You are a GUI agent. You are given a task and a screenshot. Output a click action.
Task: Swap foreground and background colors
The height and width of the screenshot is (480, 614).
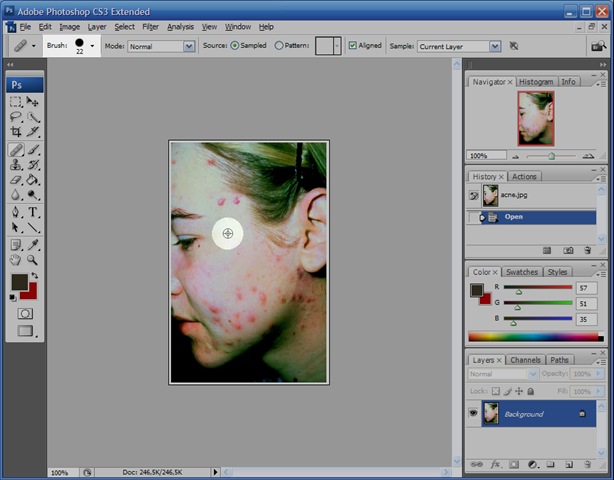point(34,276)
